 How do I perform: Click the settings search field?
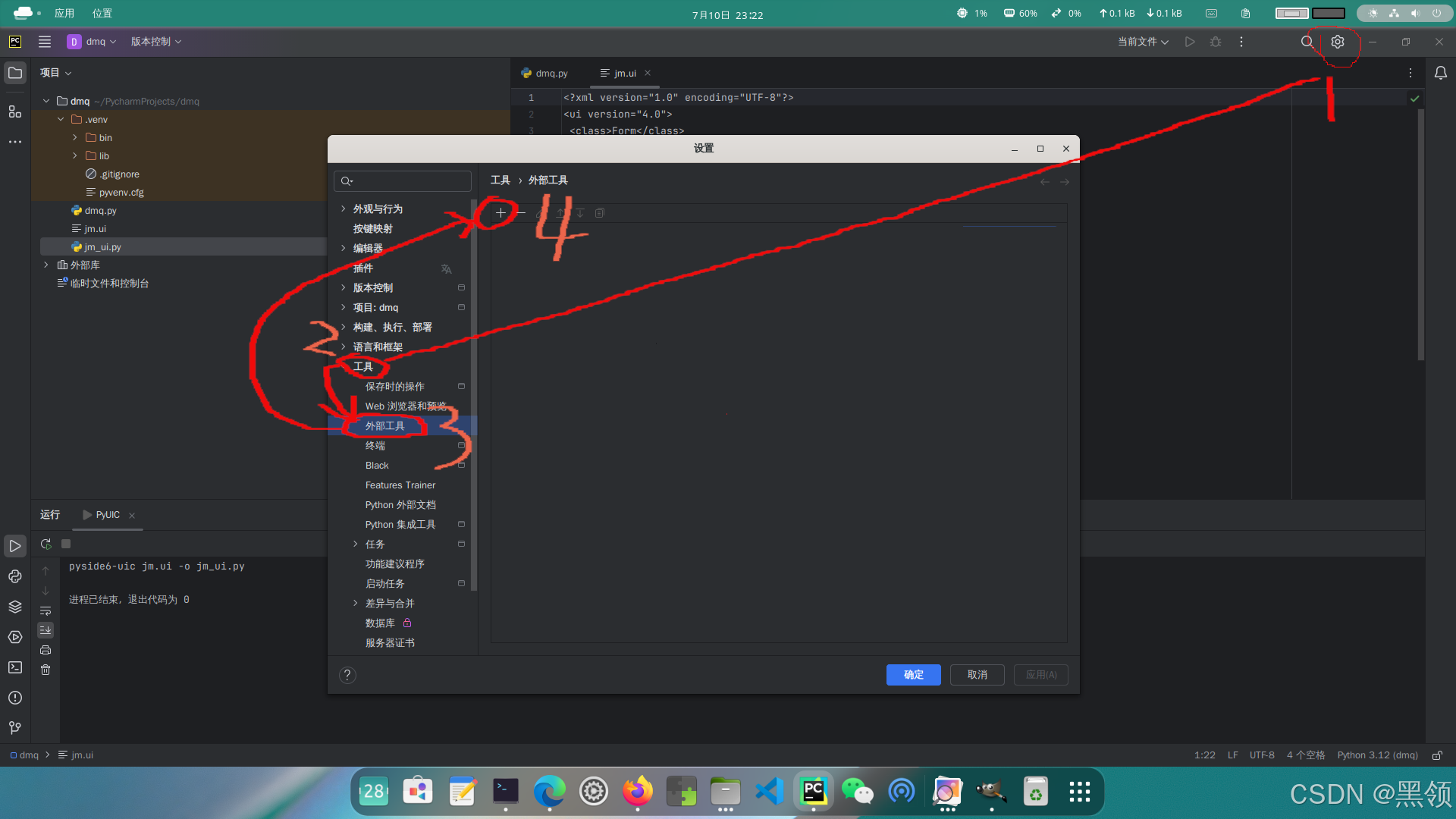403,180
